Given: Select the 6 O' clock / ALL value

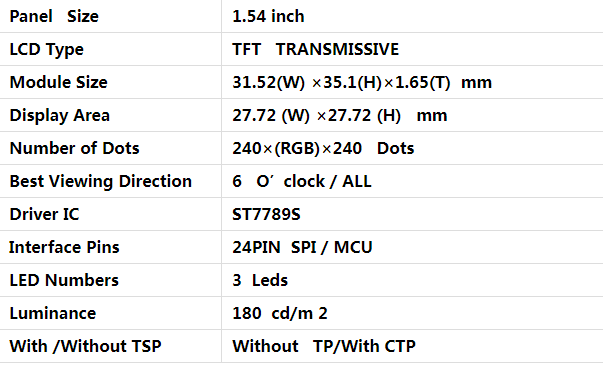Looking at the screenshot, I should pyautogui.click(x=302, y=181).
